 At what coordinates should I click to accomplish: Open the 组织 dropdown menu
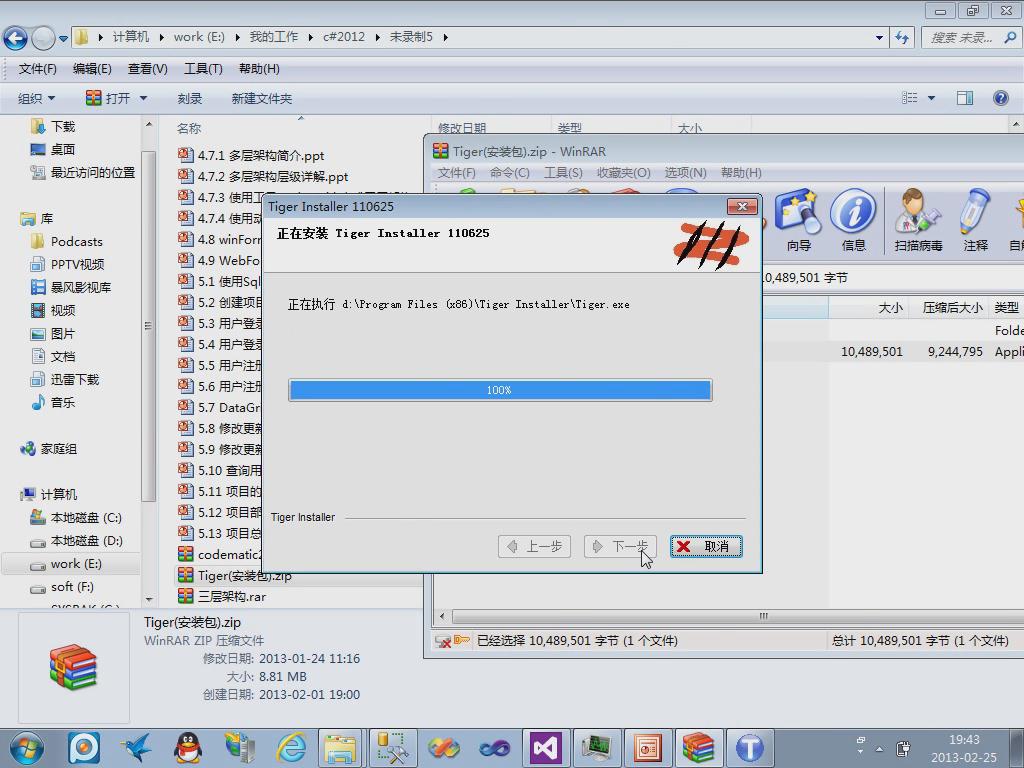[x=37, y=99]
